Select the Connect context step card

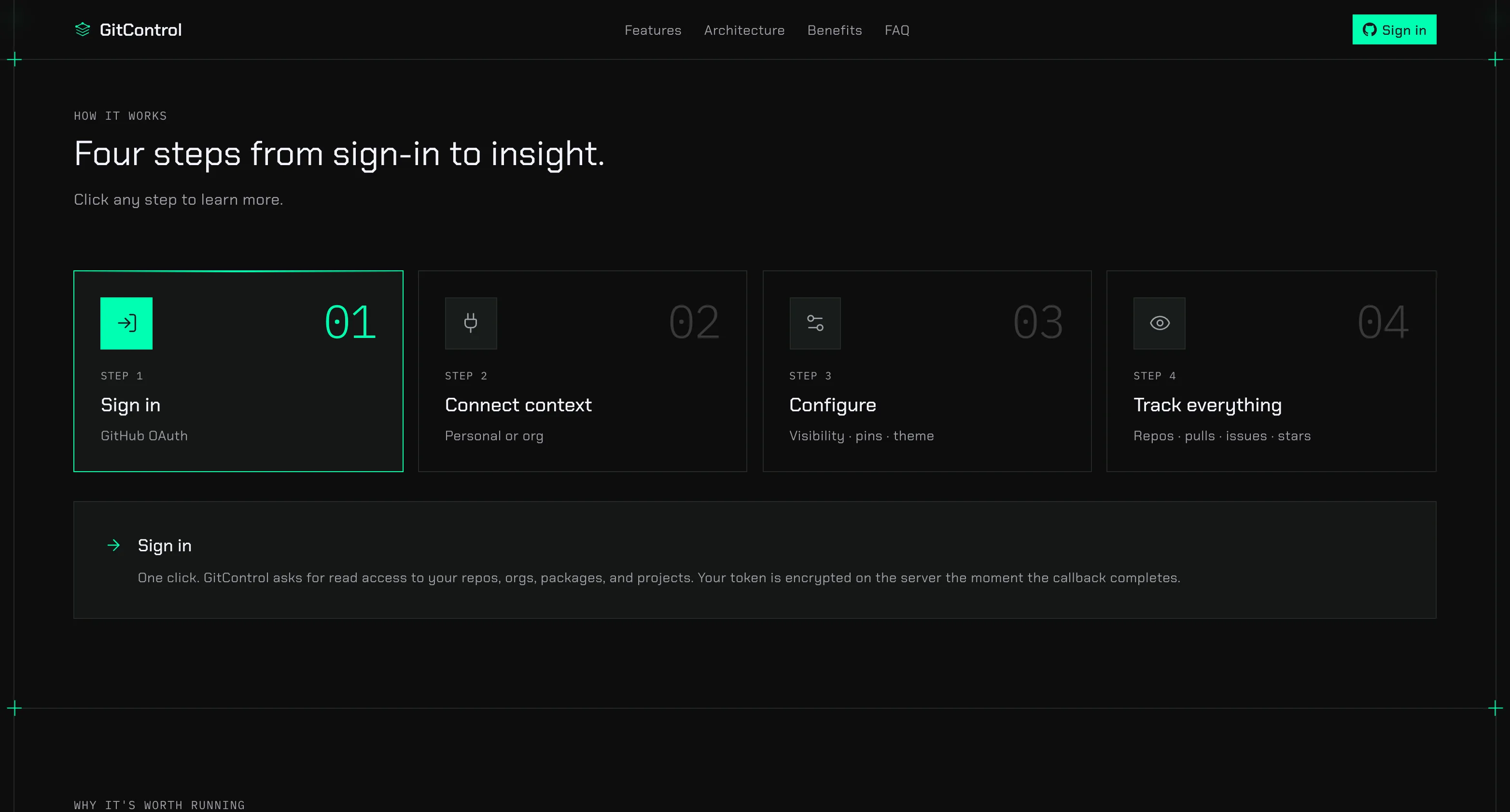tap(582, 371)
